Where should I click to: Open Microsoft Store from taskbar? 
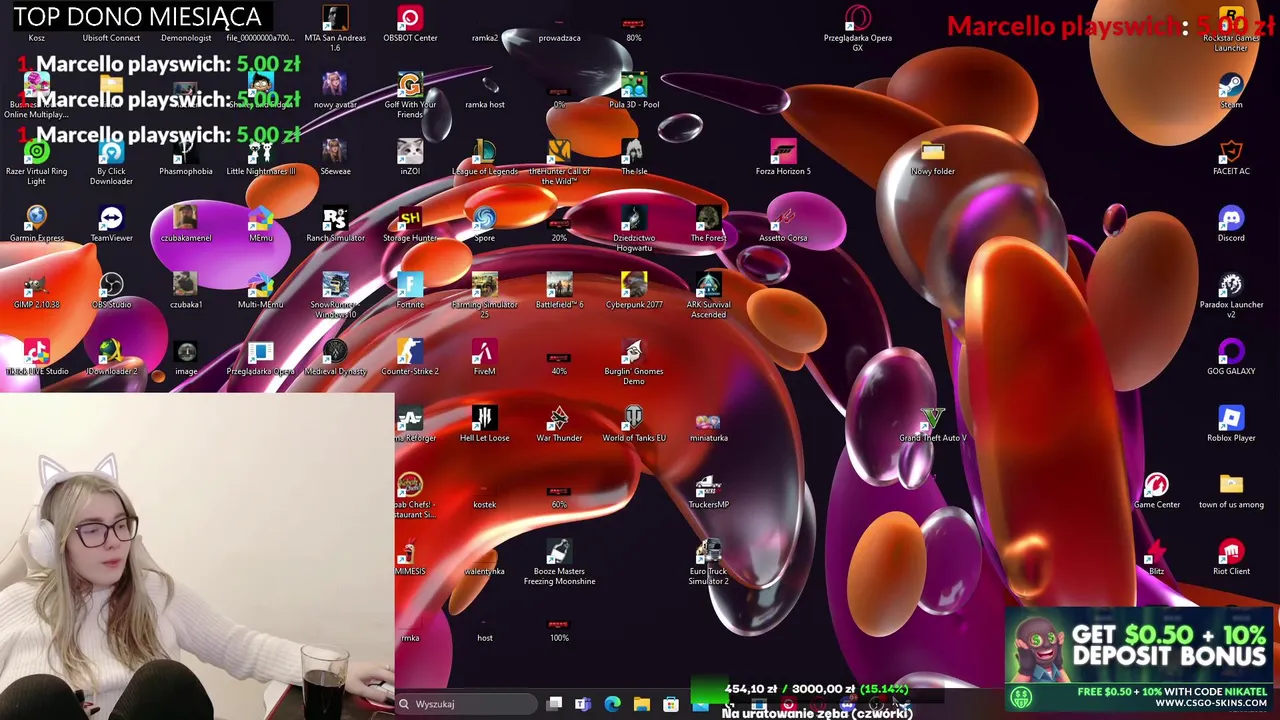coord(671,704)
